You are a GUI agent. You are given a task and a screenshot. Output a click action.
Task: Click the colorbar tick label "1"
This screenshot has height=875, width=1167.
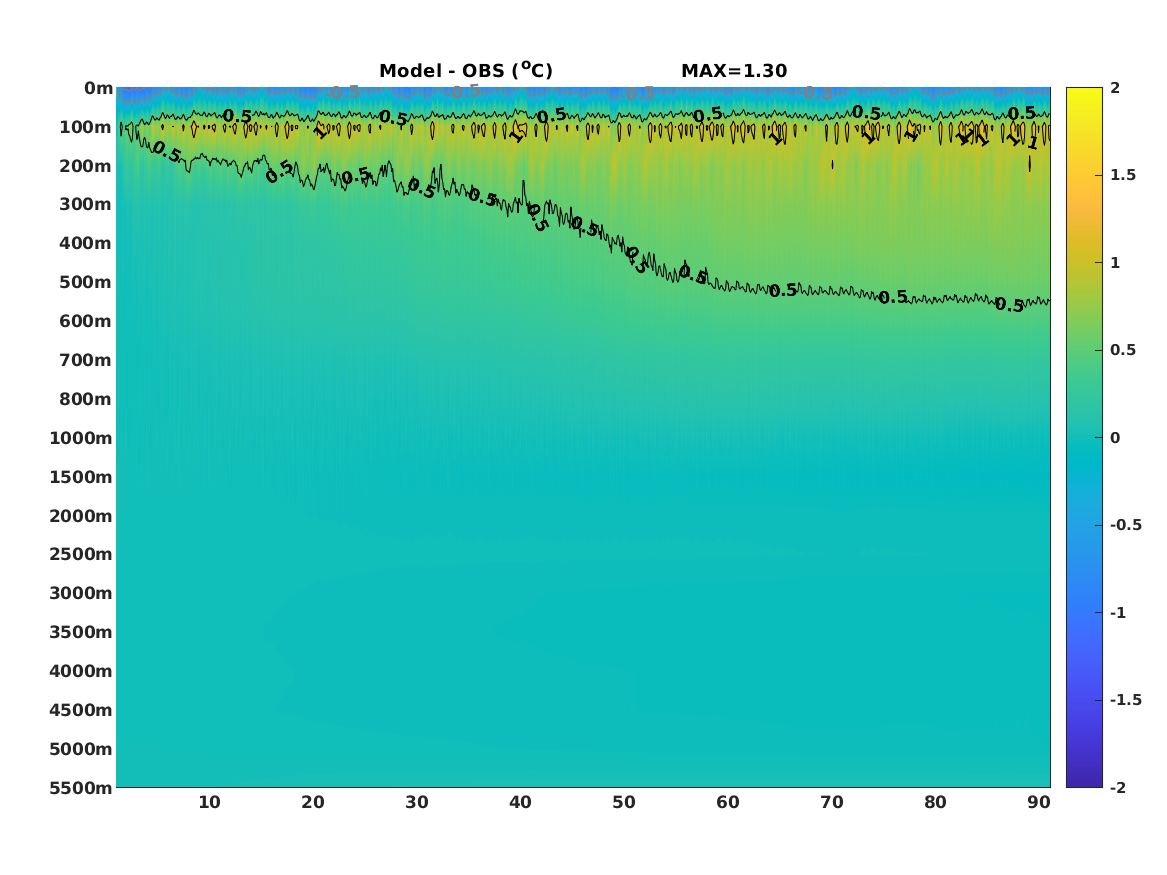pyautogui.click(x=1115, y=263)
